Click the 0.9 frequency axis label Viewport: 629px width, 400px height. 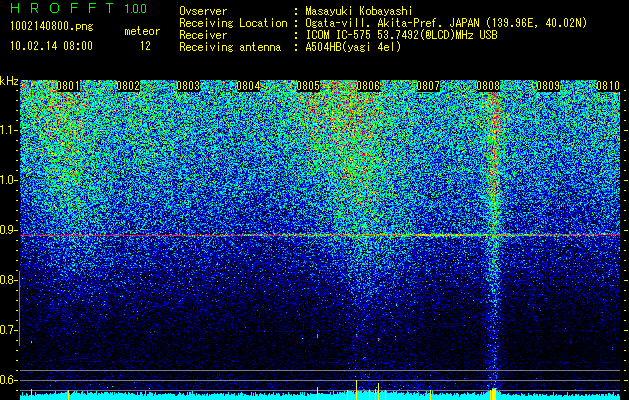[x=8, y=230]
